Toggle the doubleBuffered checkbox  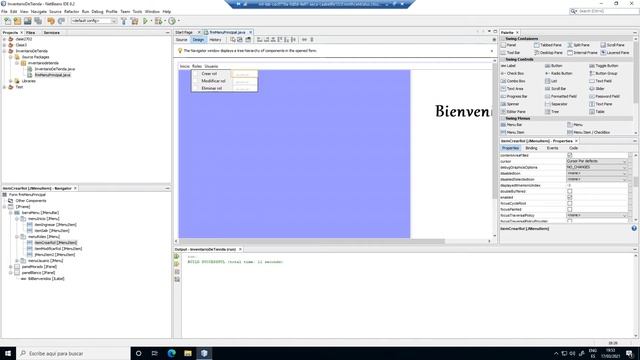[570, 191]
